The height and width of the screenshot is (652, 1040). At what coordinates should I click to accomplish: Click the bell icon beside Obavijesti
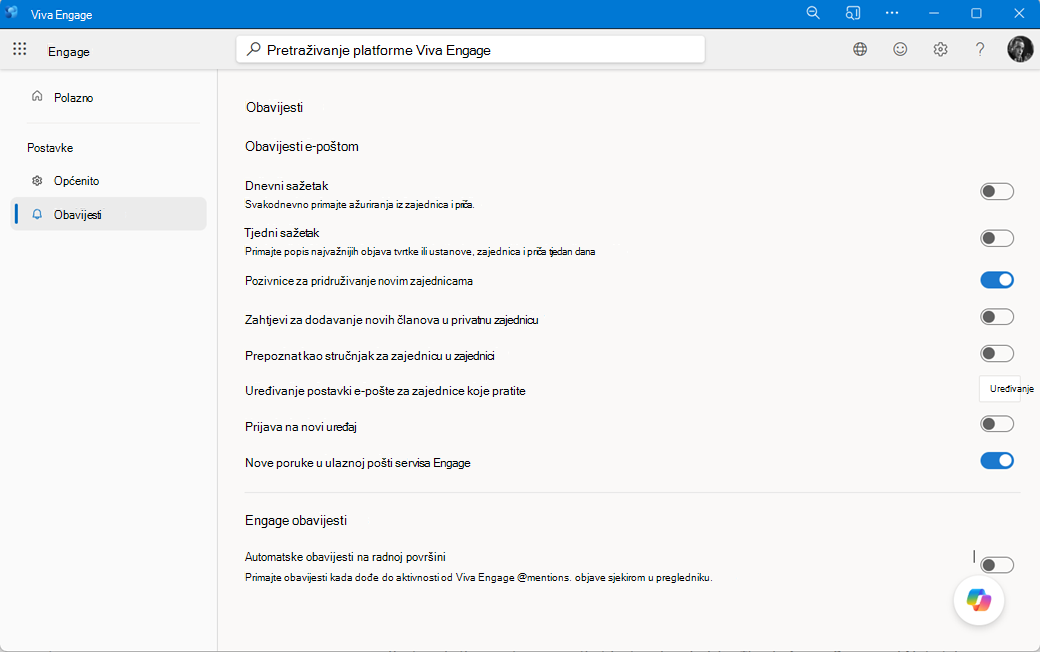click(37, 214)
